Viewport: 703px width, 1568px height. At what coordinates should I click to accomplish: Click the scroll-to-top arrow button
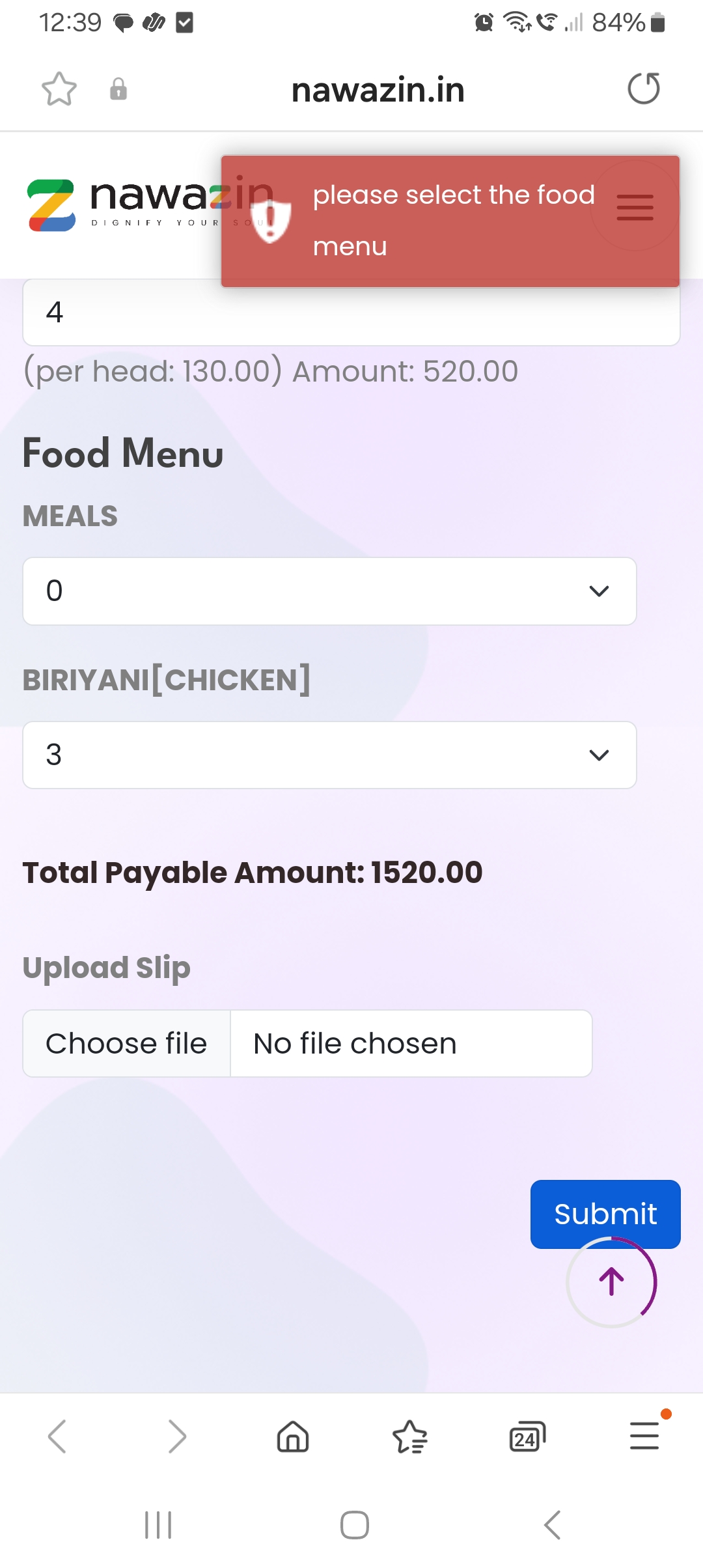click(x=611, y=1282)
